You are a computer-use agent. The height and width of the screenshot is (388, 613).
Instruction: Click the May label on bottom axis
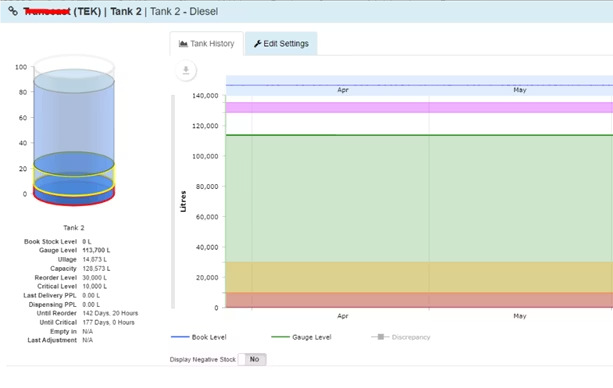520,316
